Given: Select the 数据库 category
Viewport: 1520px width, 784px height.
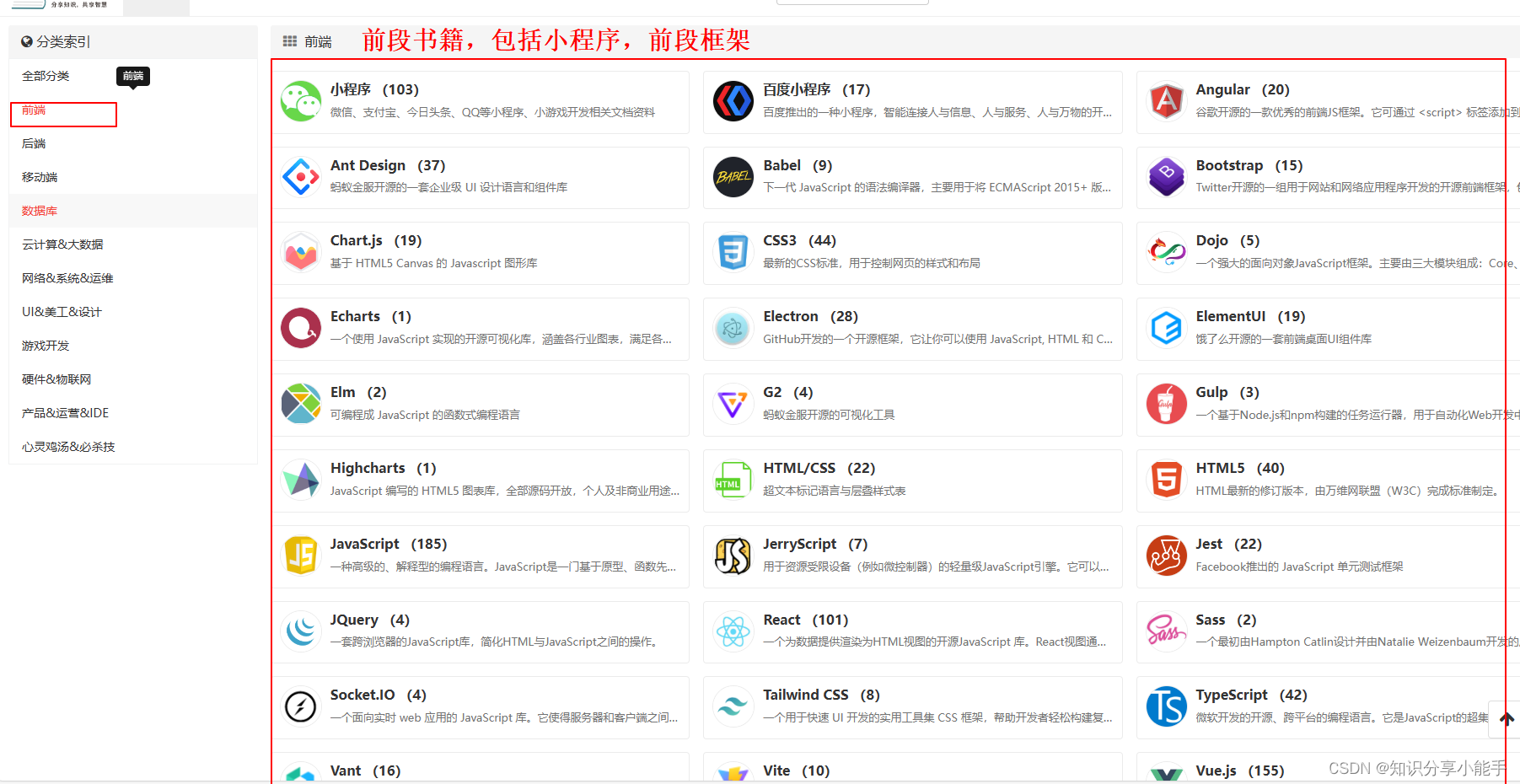Looking at the screenshot, I should coord(40,211).
